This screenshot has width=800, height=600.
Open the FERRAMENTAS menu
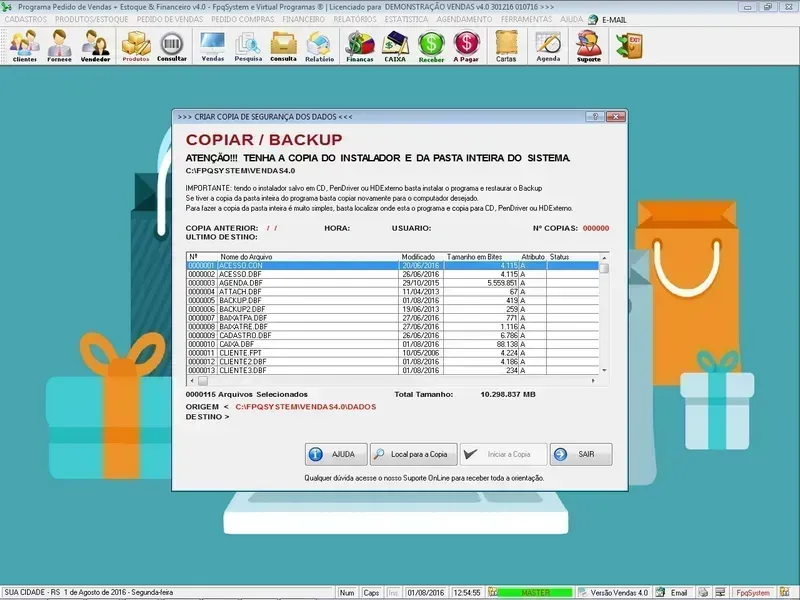click(x=527, y=19)
